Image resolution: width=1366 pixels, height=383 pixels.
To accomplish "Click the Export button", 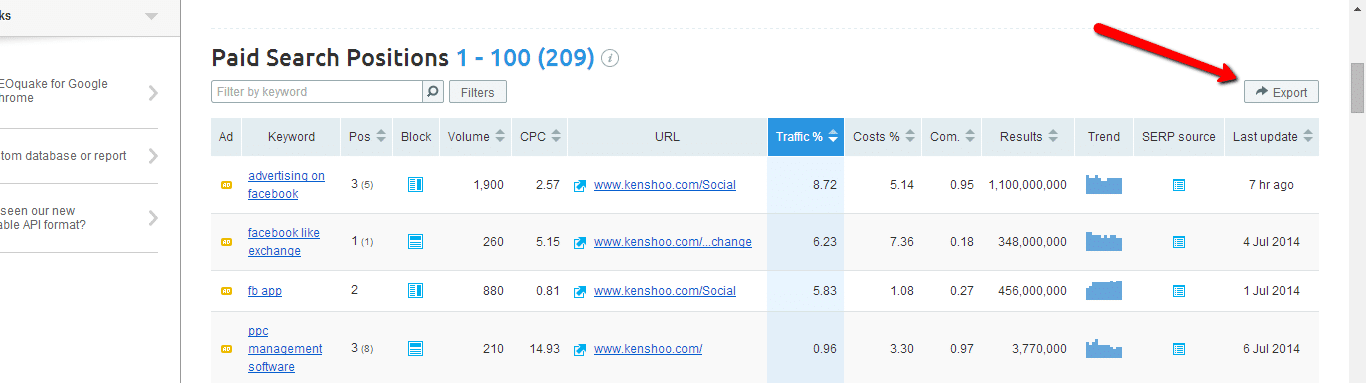I will (1281, 92).
